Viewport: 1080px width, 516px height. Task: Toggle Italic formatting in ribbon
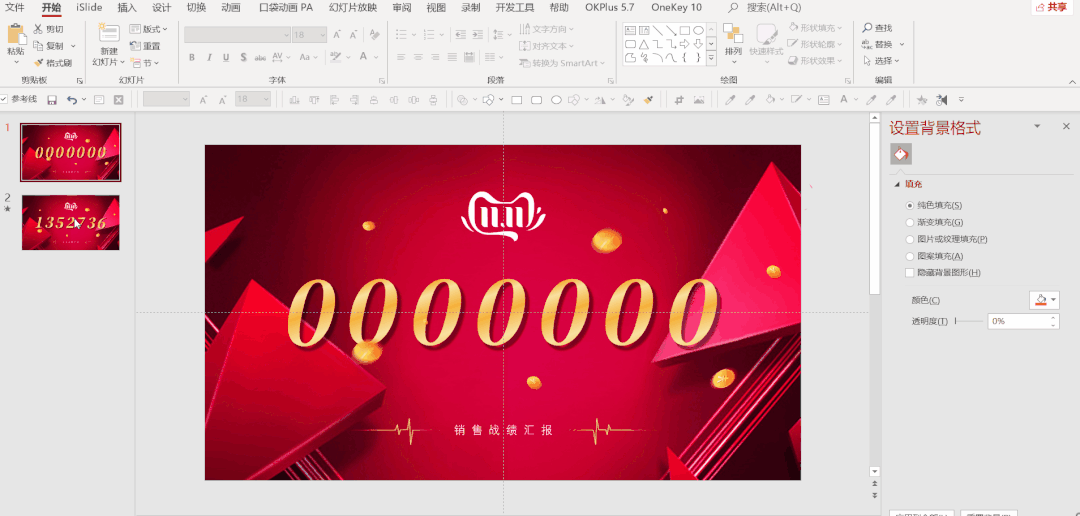tap(209, 57)
